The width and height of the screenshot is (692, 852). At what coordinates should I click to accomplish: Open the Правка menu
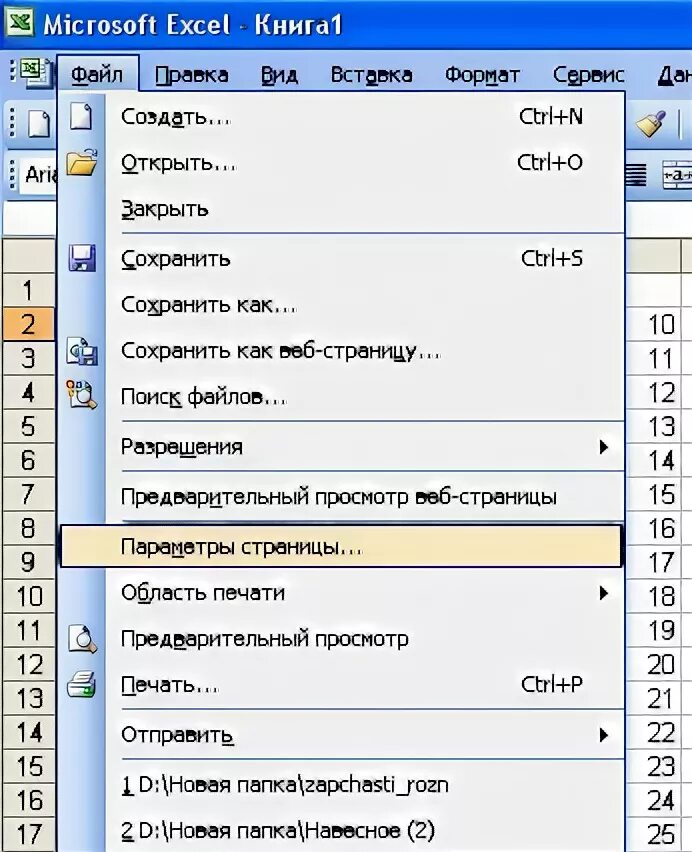[191, 75]
